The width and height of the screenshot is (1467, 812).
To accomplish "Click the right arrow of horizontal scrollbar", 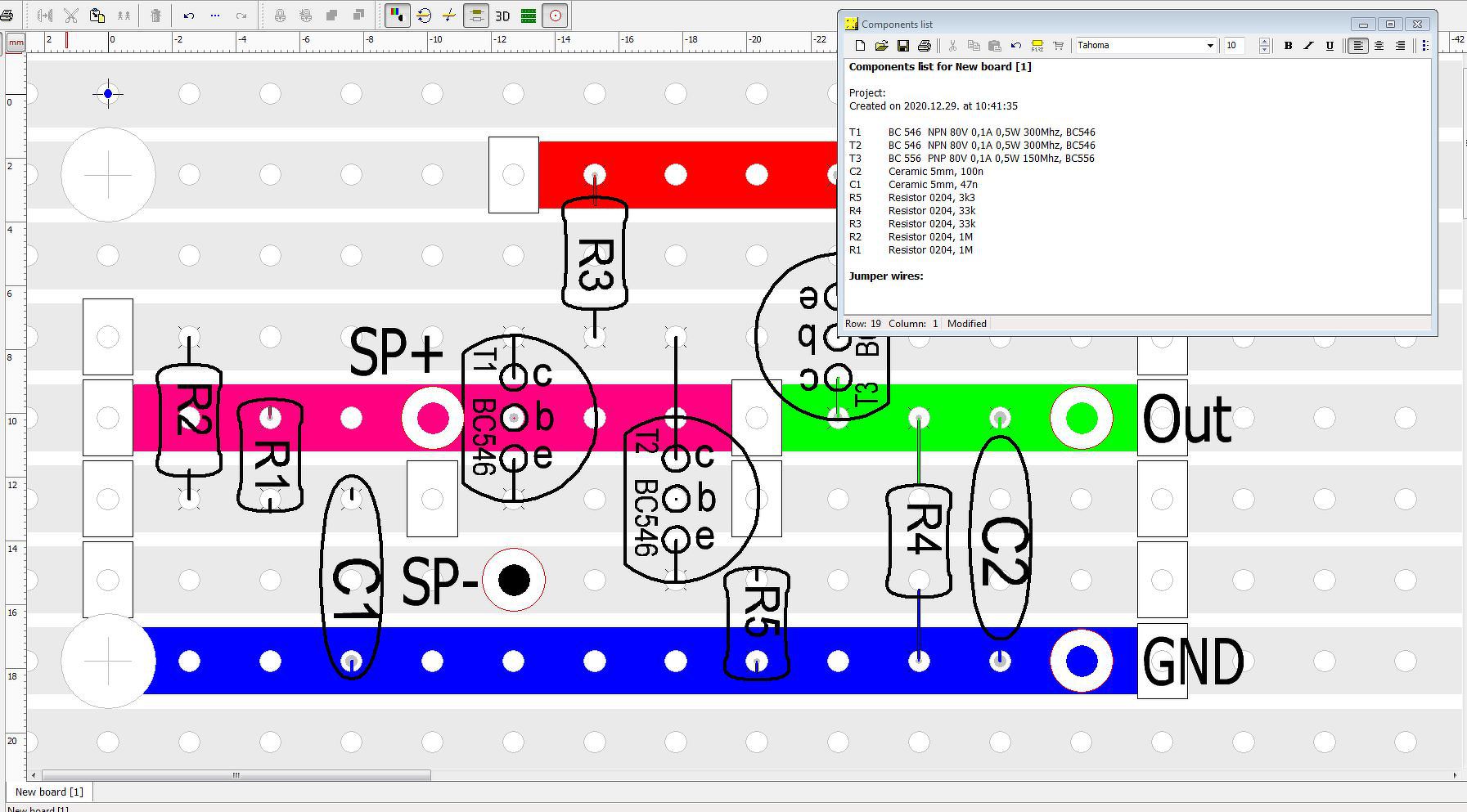I will tap(1455, 775).
